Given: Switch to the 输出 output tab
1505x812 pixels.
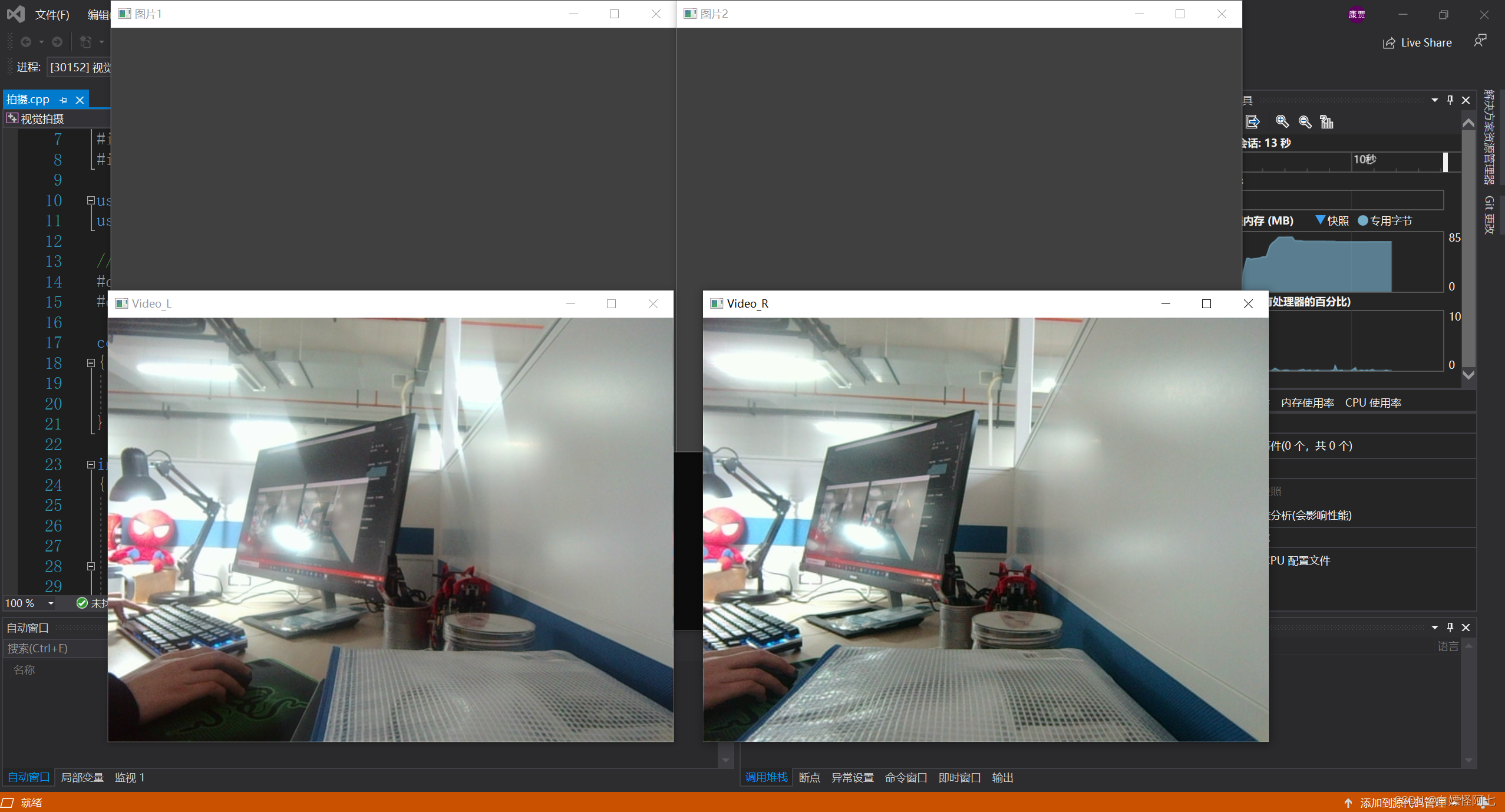Looking at the screenshot, I should 1002,778.
